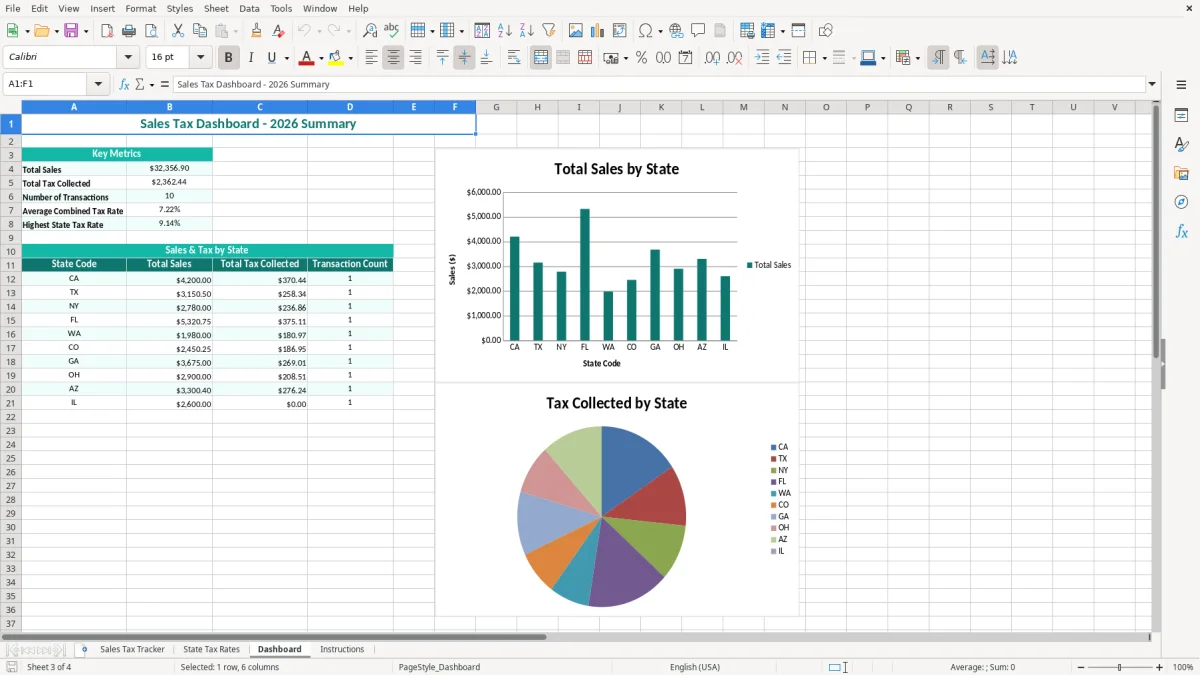Open the Sheet menu
The image size is (1200, 675).
216,8
